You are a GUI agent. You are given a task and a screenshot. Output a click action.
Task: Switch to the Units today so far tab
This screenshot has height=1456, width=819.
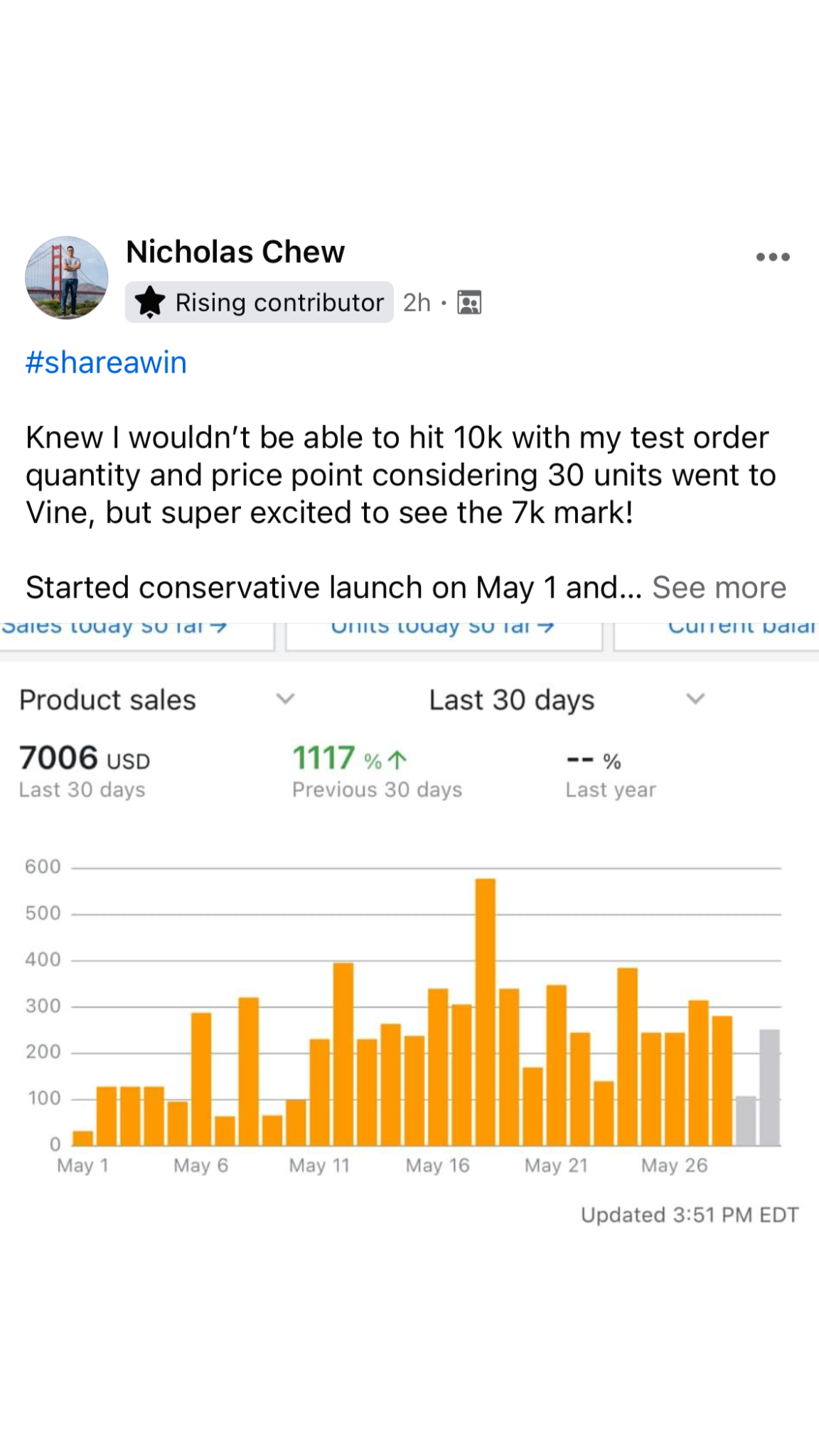(x=442, y=628)
